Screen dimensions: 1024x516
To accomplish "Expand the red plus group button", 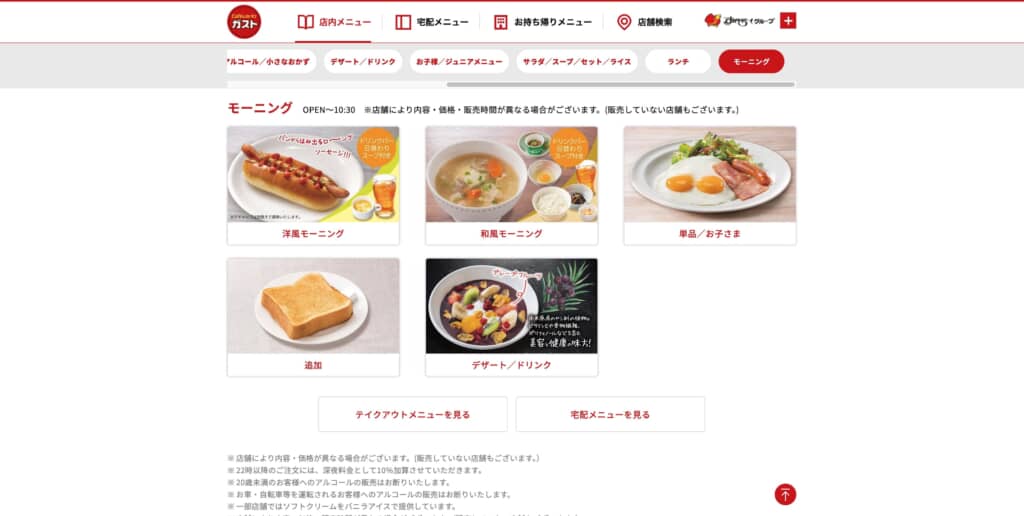I will click(788, 21).
